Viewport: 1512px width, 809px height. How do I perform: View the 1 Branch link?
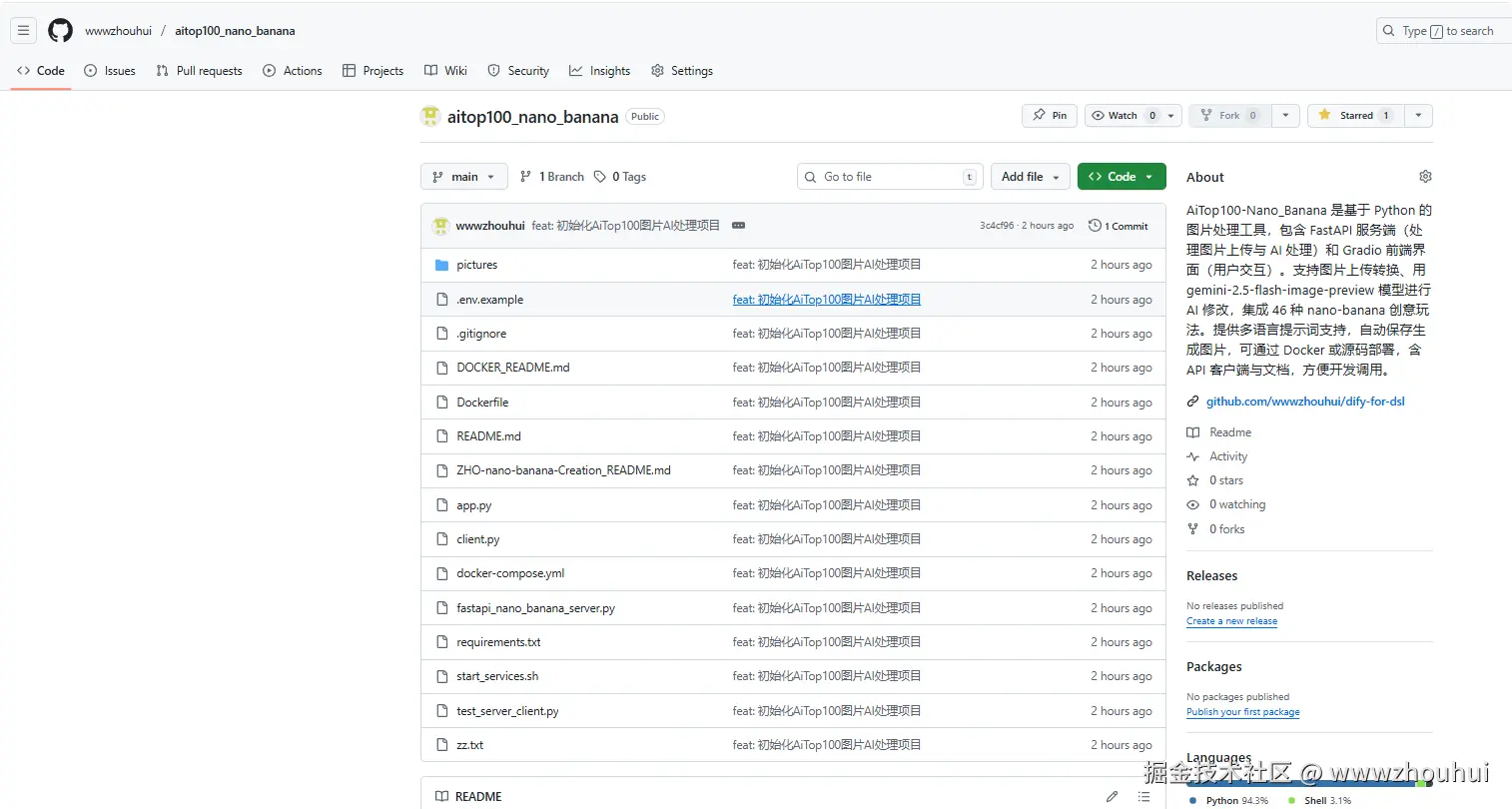[x=552, y=177]
